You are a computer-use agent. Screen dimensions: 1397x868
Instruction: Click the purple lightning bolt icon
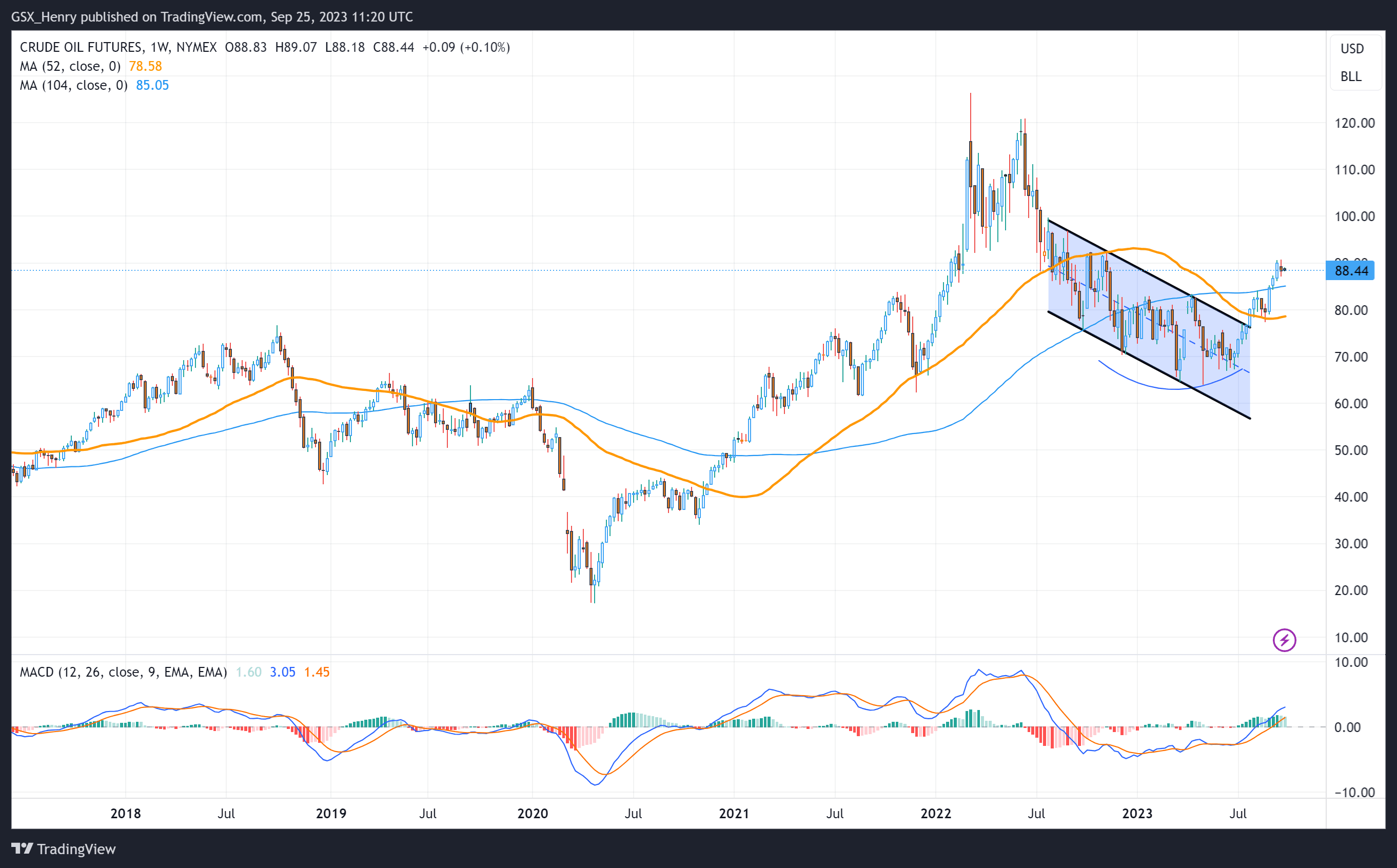(x=1284, y=640)
